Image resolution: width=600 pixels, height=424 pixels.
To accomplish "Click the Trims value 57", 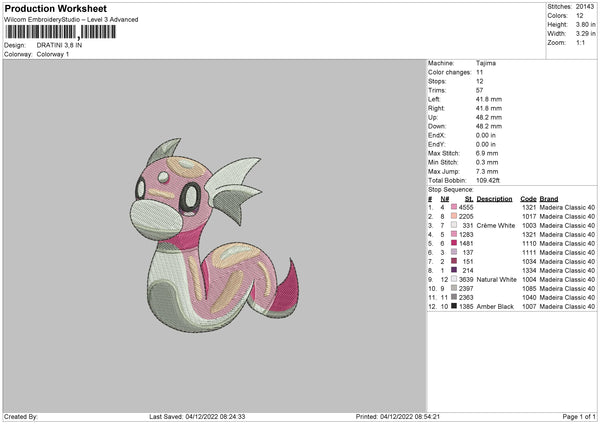I will 479,90.
